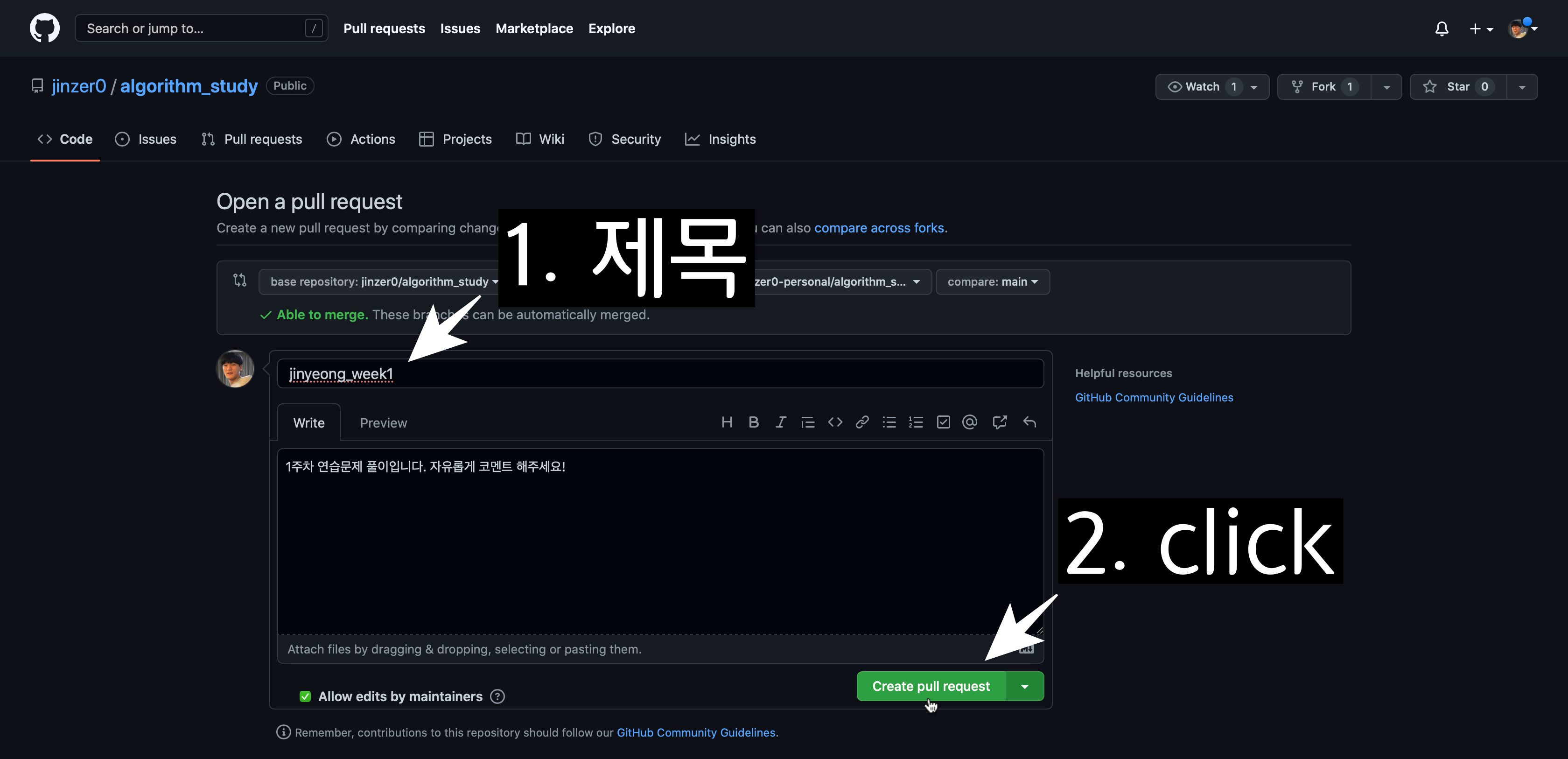
Task: Click the Create pull request button
Action: (x=930, y=687)
